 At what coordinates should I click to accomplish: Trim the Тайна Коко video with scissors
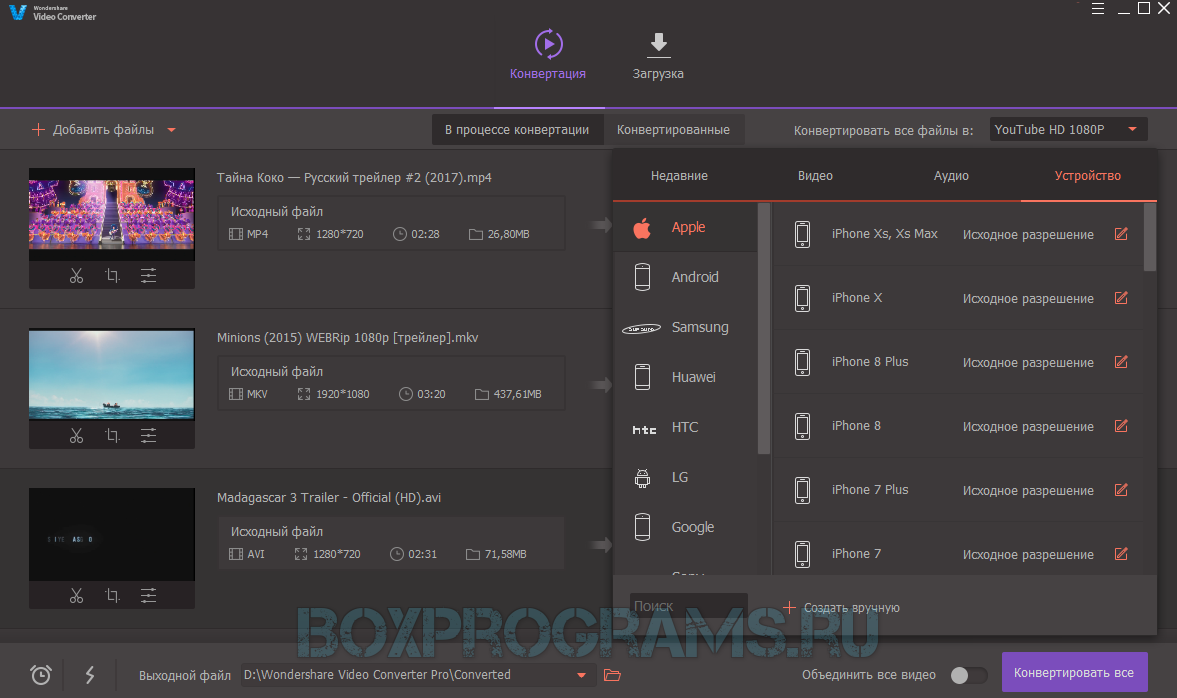(77, 275)
